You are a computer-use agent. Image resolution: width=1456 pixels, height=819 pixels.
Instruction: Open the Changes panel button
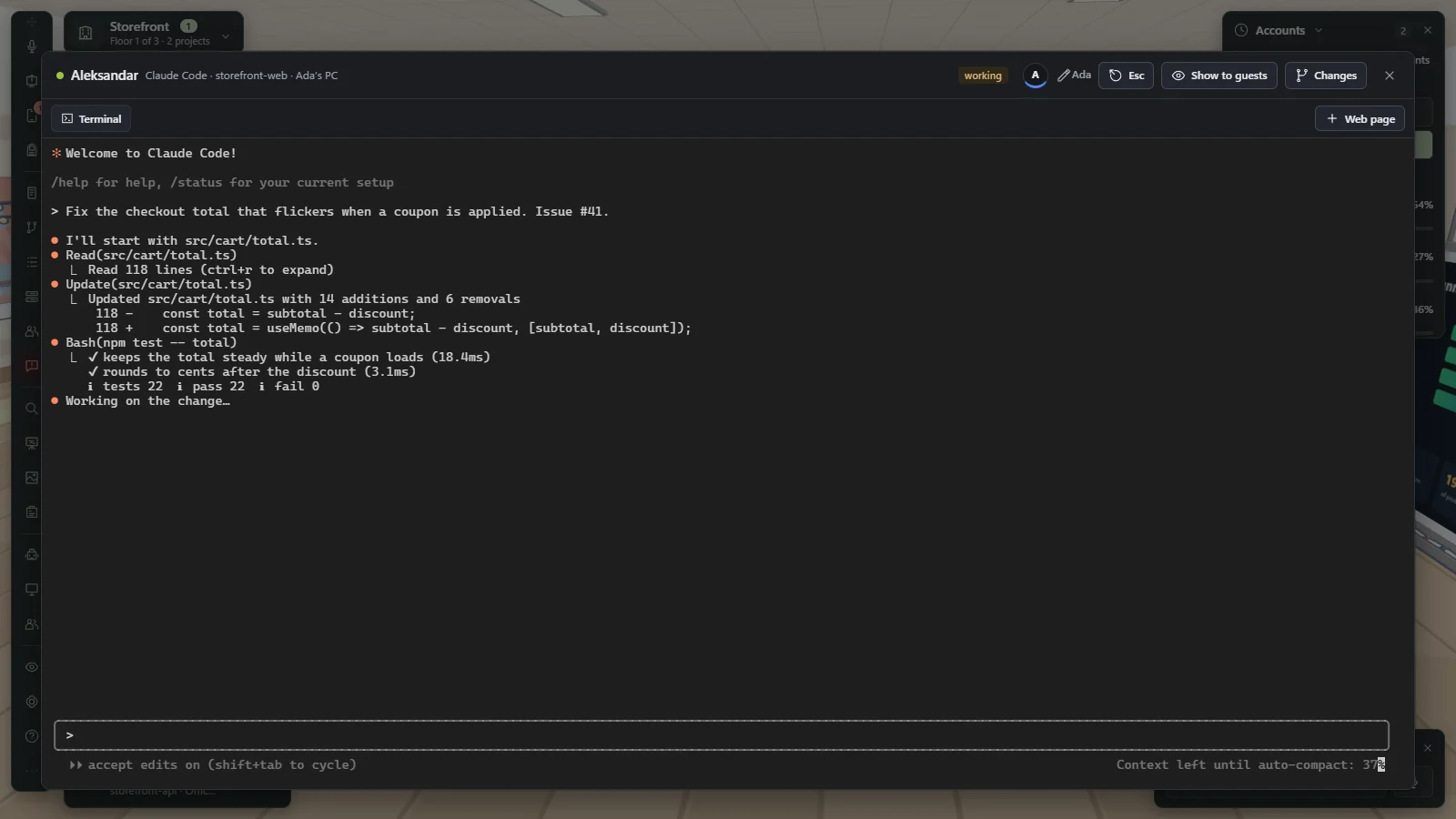(1326, 76)
